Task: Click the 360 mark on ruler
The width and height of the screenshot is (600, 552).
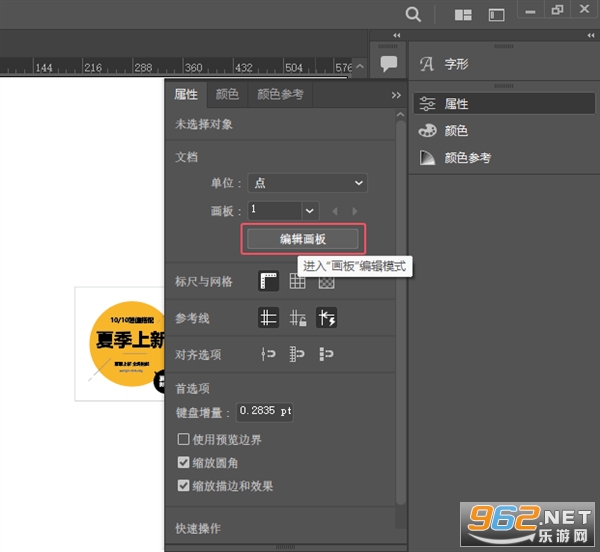Action: point(193,68)
